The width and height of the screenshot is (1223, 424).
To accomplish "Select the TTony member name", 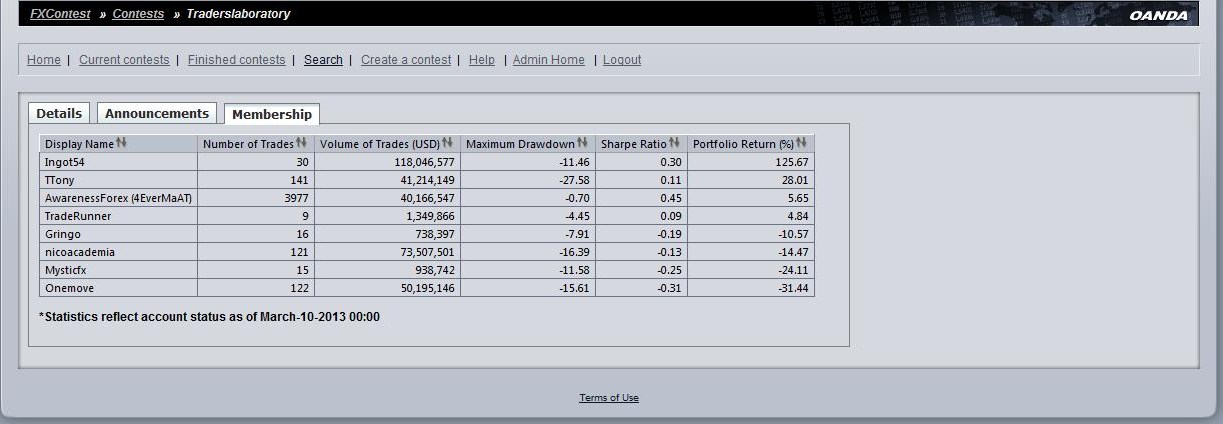I will click(59, 180).
